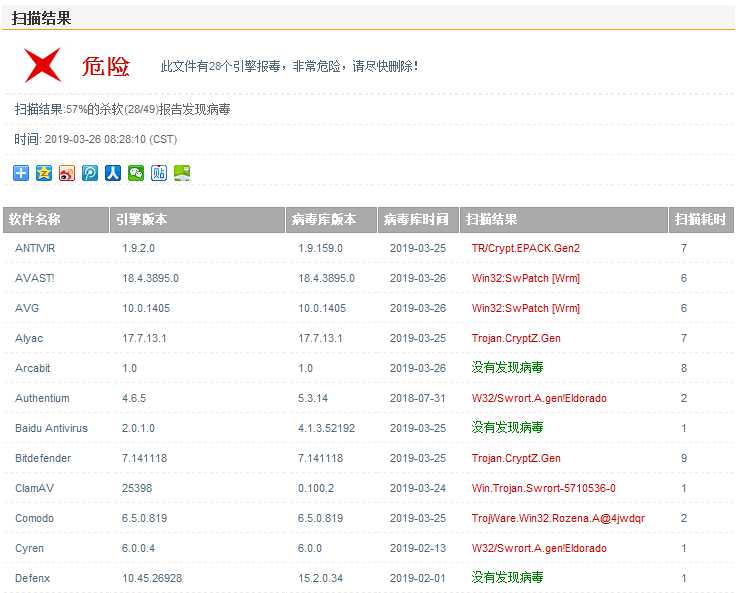Click Defenx 没有发现病毒 result
Viewport: 752px width, 593px height.
[x=507, y=577]
